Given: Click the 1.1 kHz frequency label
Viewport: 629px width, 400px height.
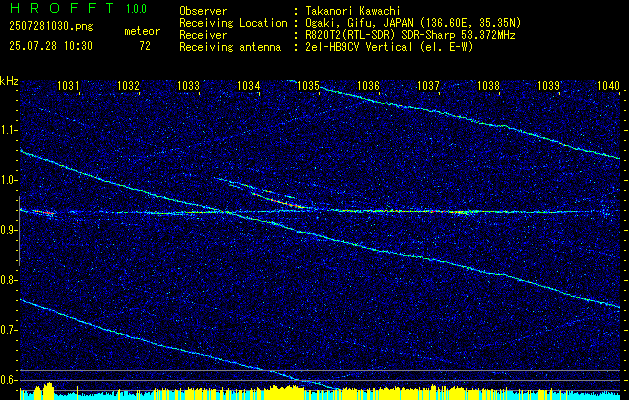Looking at the screenshot, I should 9,130.
